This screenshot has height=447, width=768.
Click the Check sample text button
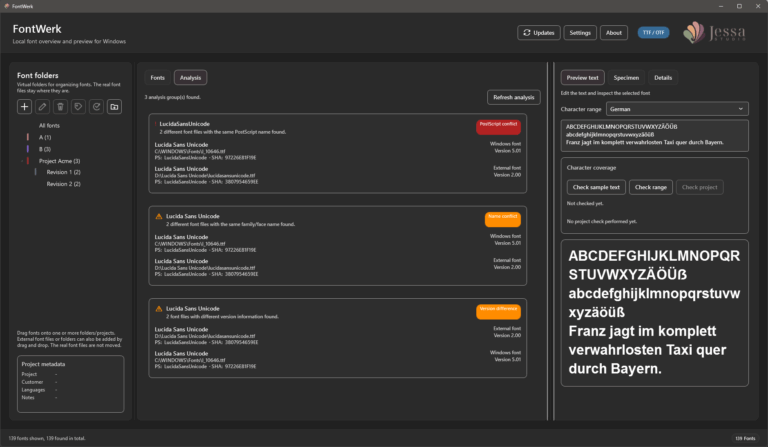pyautogui.click(x=596, y=187)
